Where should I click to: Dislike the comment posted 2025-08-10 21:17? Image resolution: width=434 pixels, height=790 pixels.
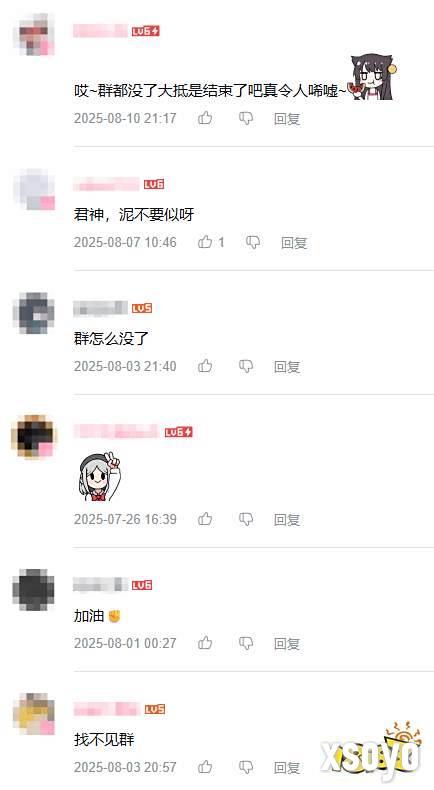[245, 118]
